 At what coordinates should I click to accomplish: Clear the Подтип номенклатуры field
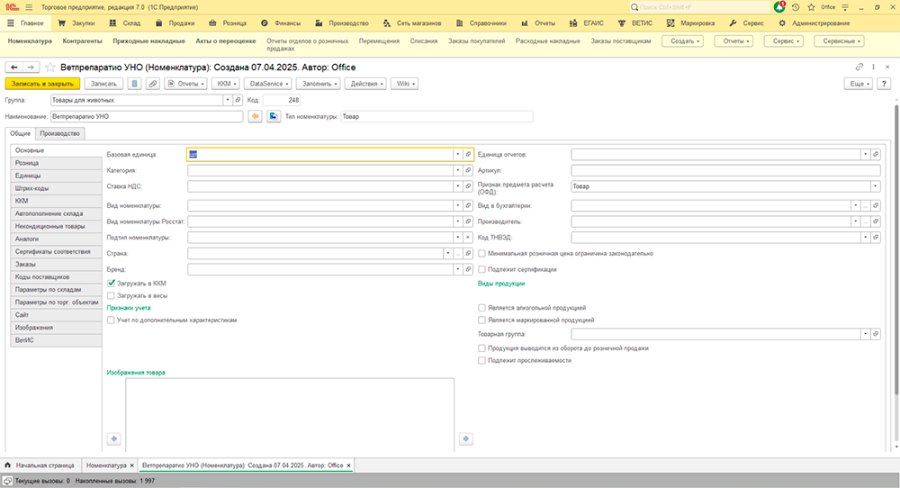[468, 237]
